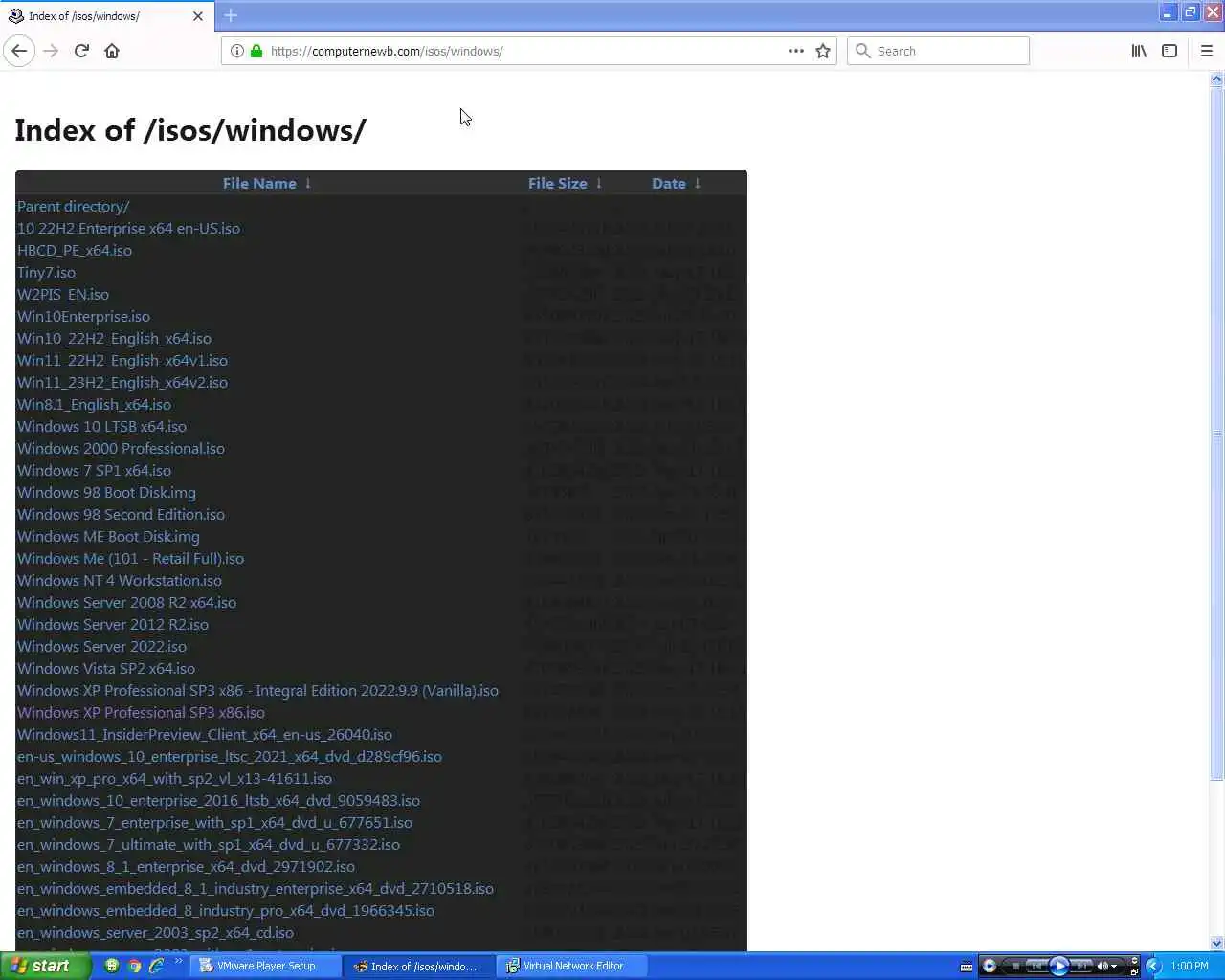Open the Firefox hamburger menu
The image size is (1225, 980).
1207,51
